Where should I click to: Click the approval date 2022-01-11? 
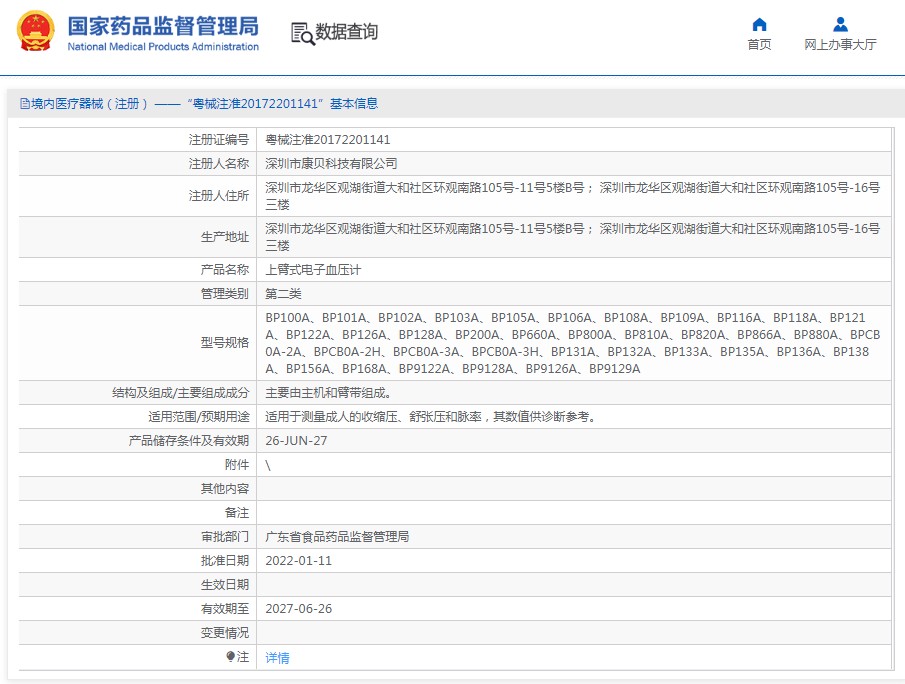pos(298,561)
